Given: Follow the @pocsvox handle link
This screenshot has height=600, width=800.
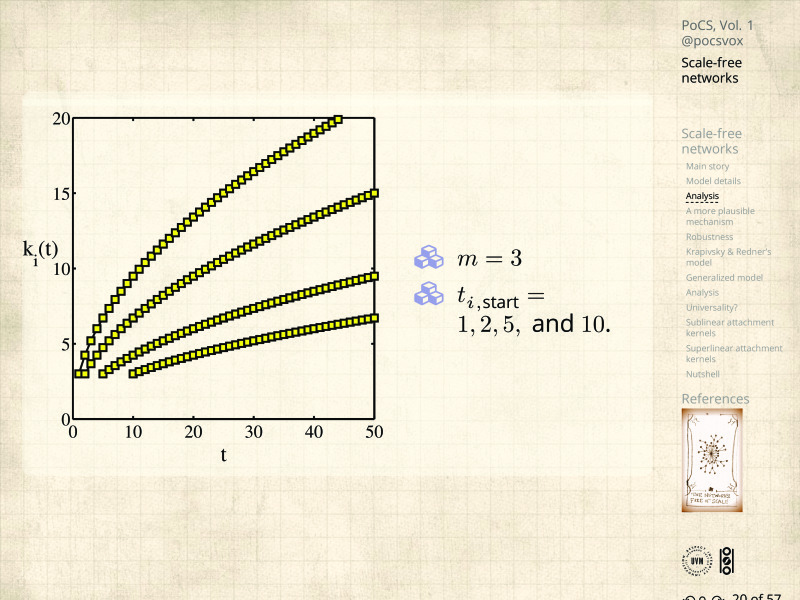Looking at the screenshot, I should point(712,41).
